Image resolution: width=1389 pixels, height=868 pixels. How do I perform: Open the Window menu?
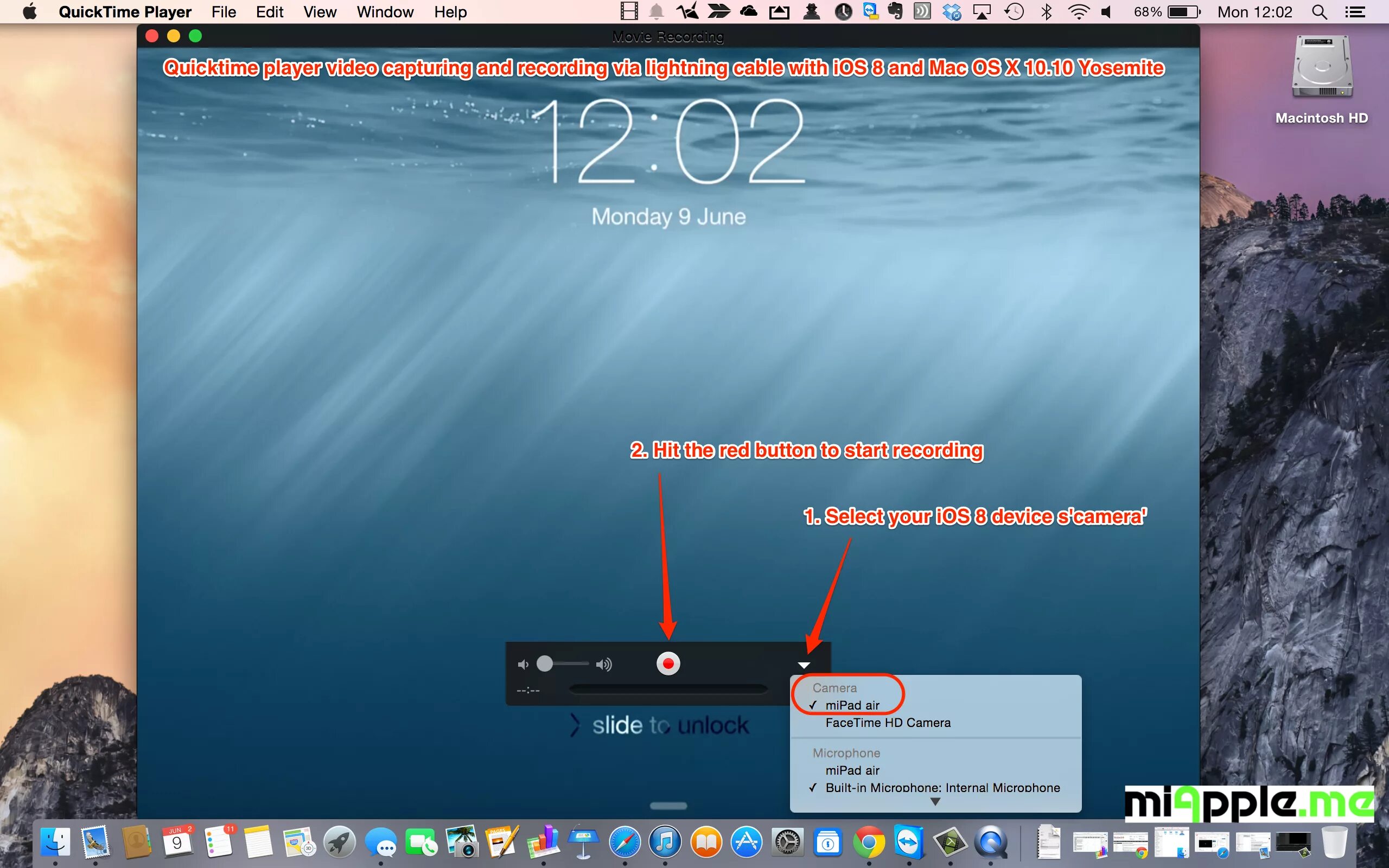(x=385, y=12)
